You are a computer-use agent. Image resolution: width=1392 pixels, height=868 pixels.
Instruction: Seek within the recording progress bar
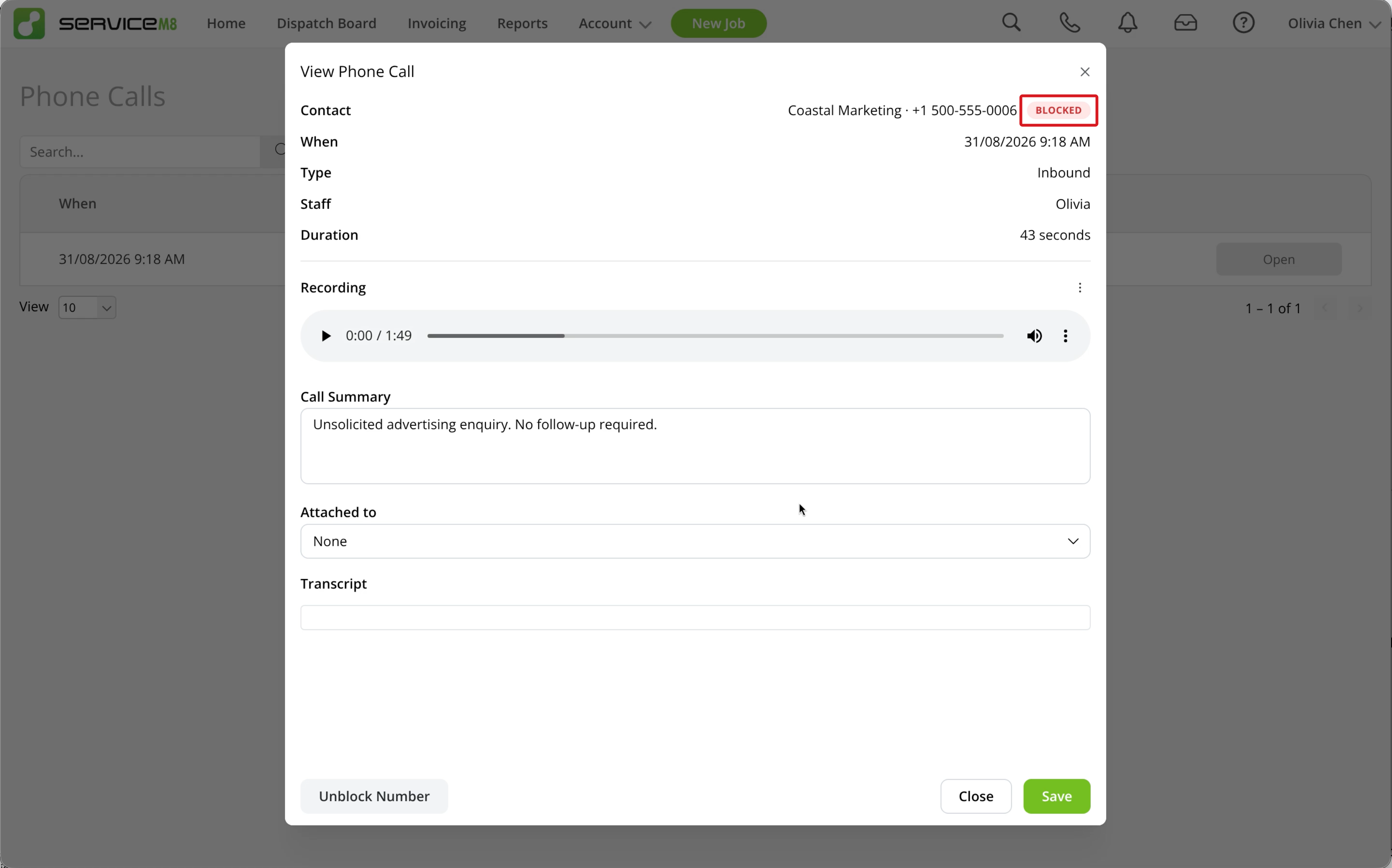715,336
